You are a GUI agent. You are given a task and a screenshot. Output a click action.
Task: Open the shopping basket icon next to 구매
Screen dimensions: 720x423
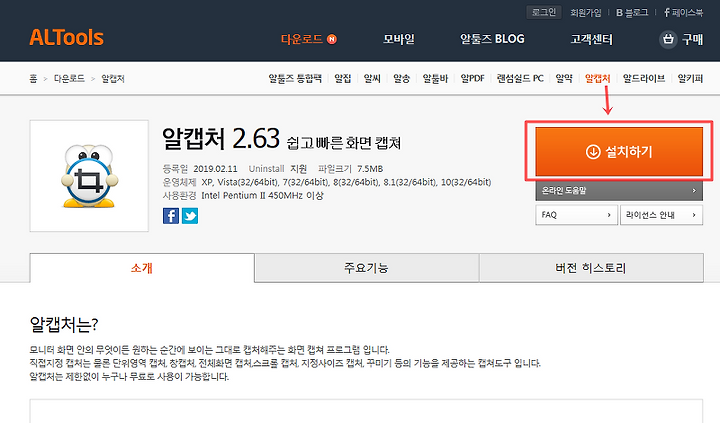point(668,39)
